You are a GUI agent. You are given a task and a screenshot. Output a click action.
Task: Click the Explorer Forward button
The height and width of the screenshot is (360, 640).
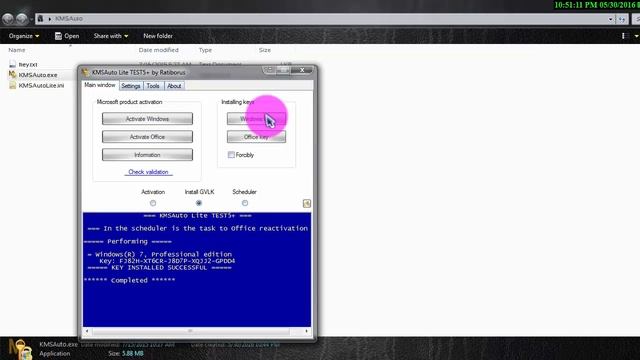click(x=22, y=19)
